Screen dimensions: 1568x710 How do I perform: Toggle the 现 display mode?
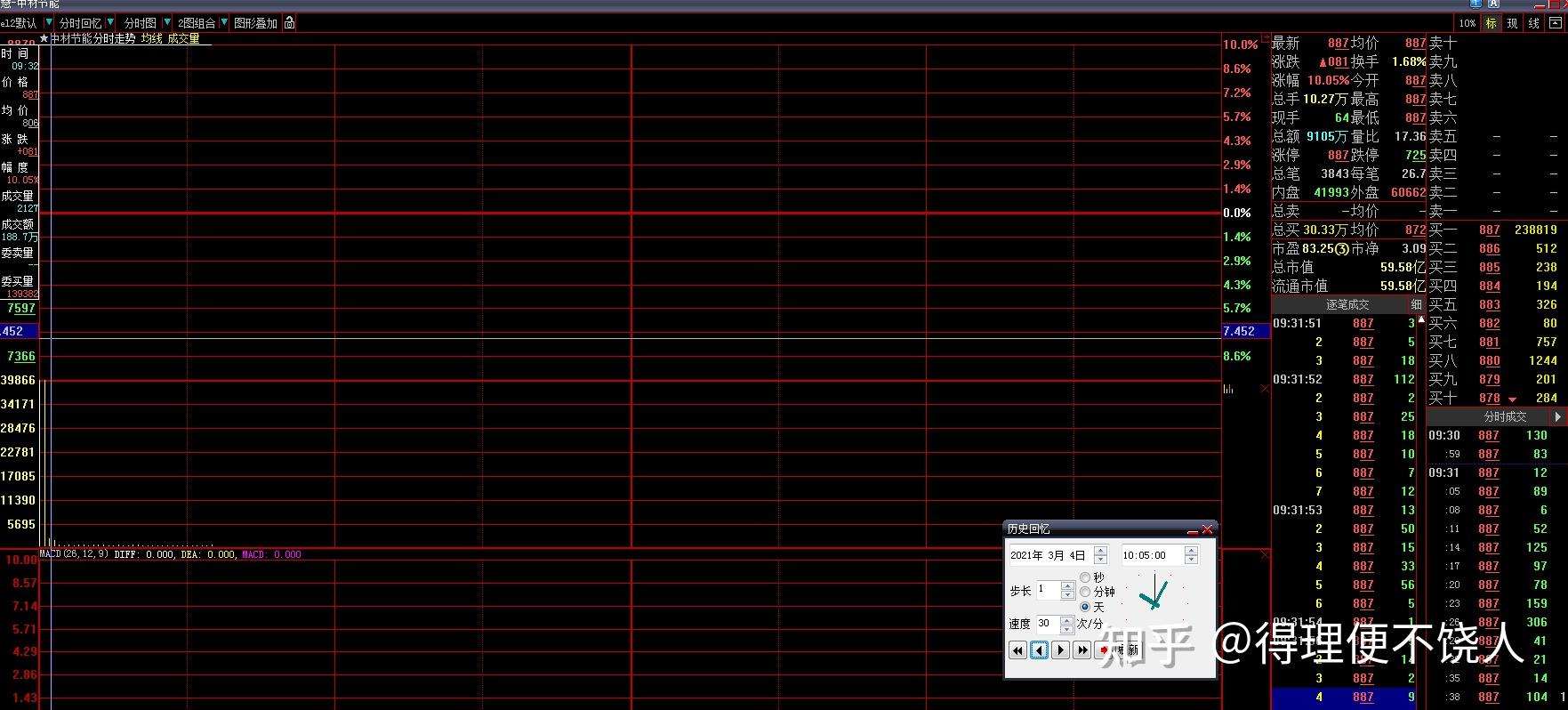(1513, 23)
